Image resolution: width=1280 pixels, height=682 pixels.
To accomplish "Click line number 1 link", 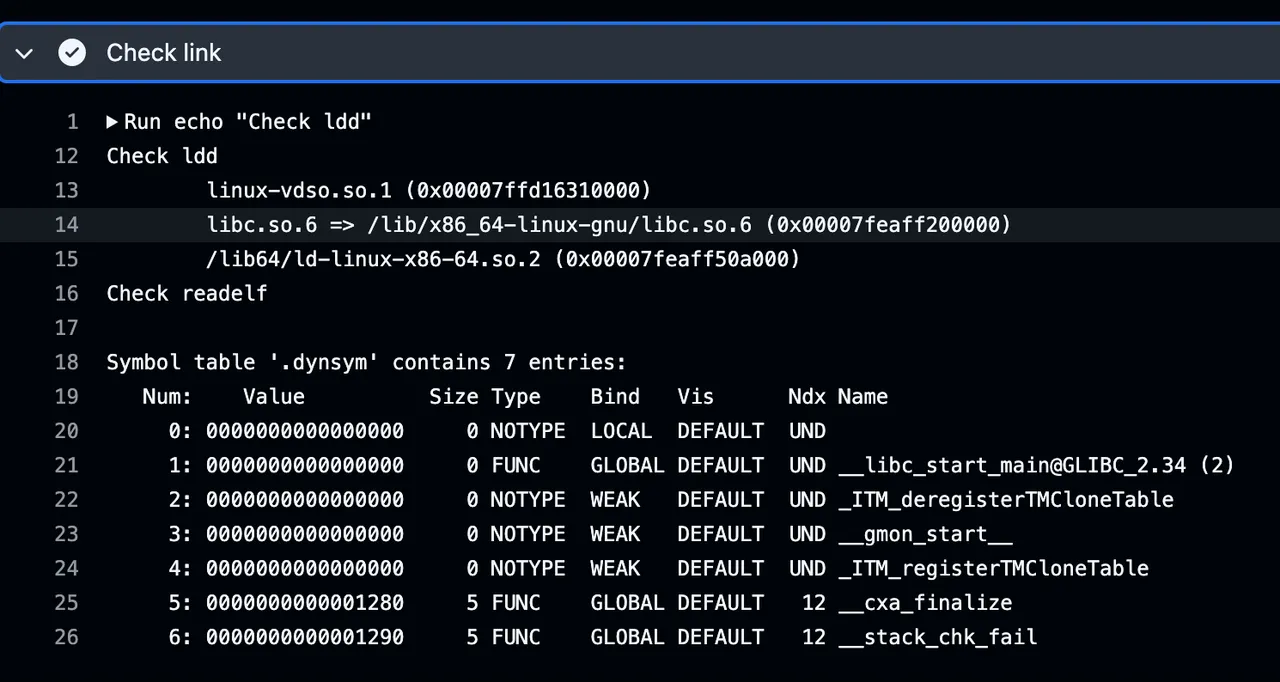I will click(x=71, y=122).
